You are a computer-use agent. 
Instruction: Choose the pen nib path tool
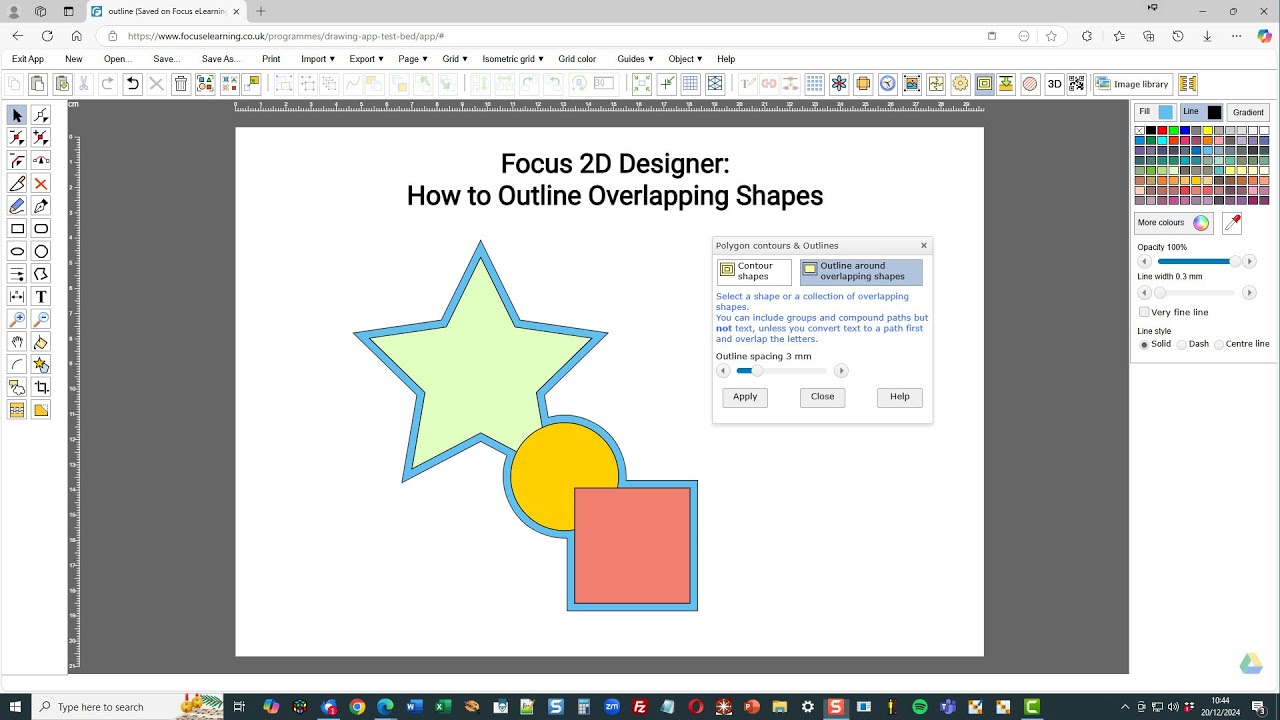click(x=41, y=206)
